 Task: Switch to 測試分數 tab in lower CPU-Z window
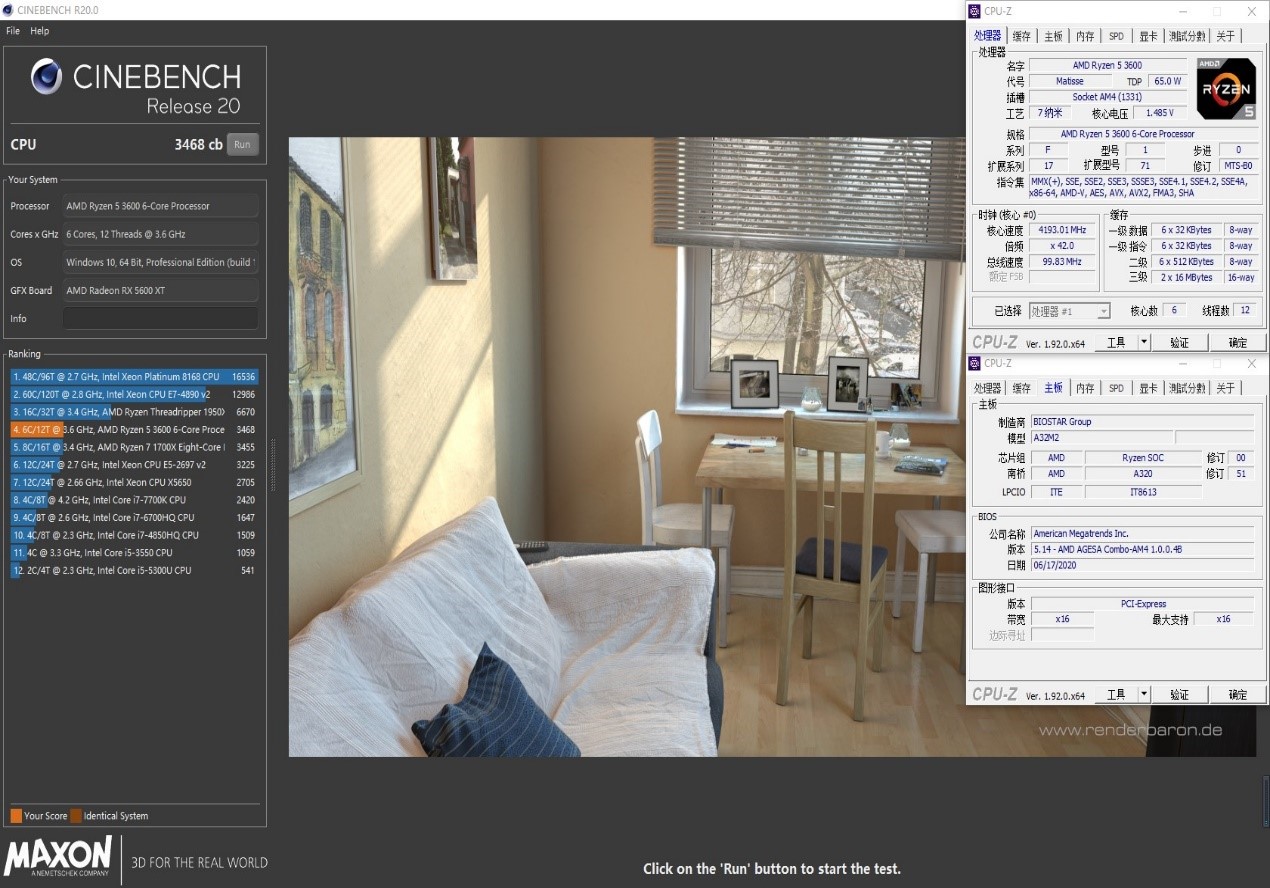click(x=1187, y=388)
